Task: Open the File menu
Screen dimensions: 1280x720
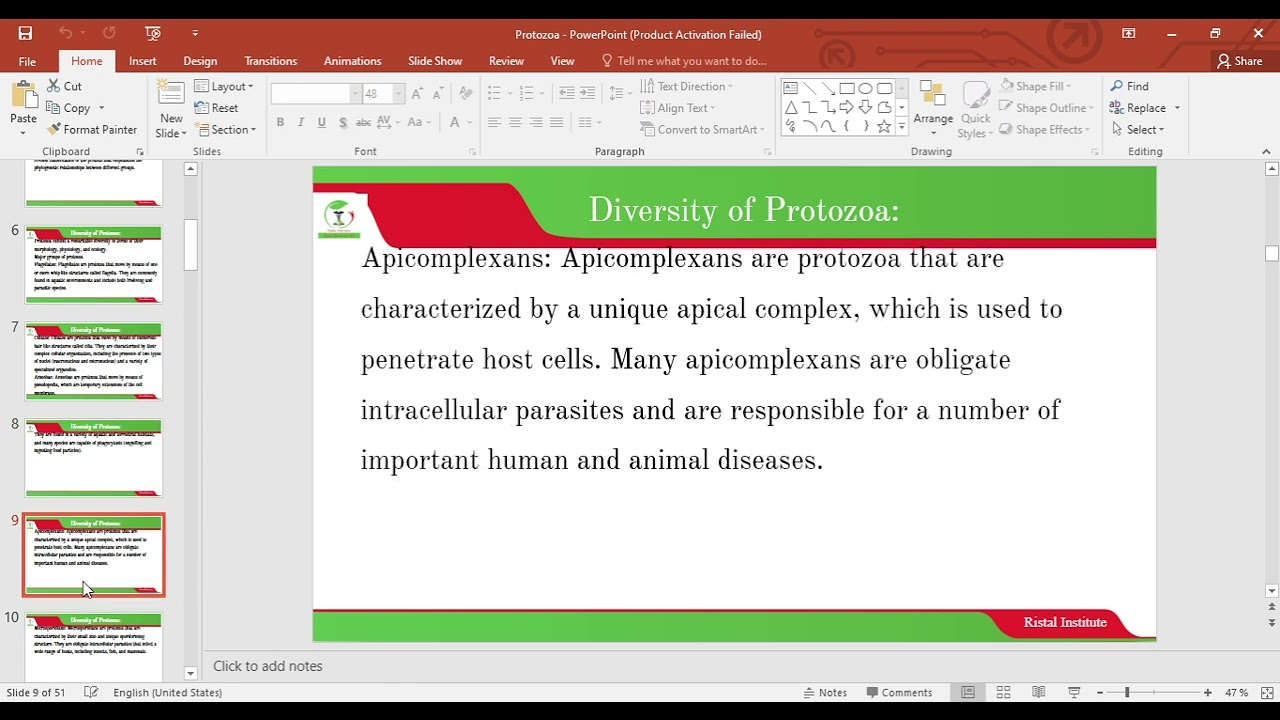Action: click(x=27, y=61)
